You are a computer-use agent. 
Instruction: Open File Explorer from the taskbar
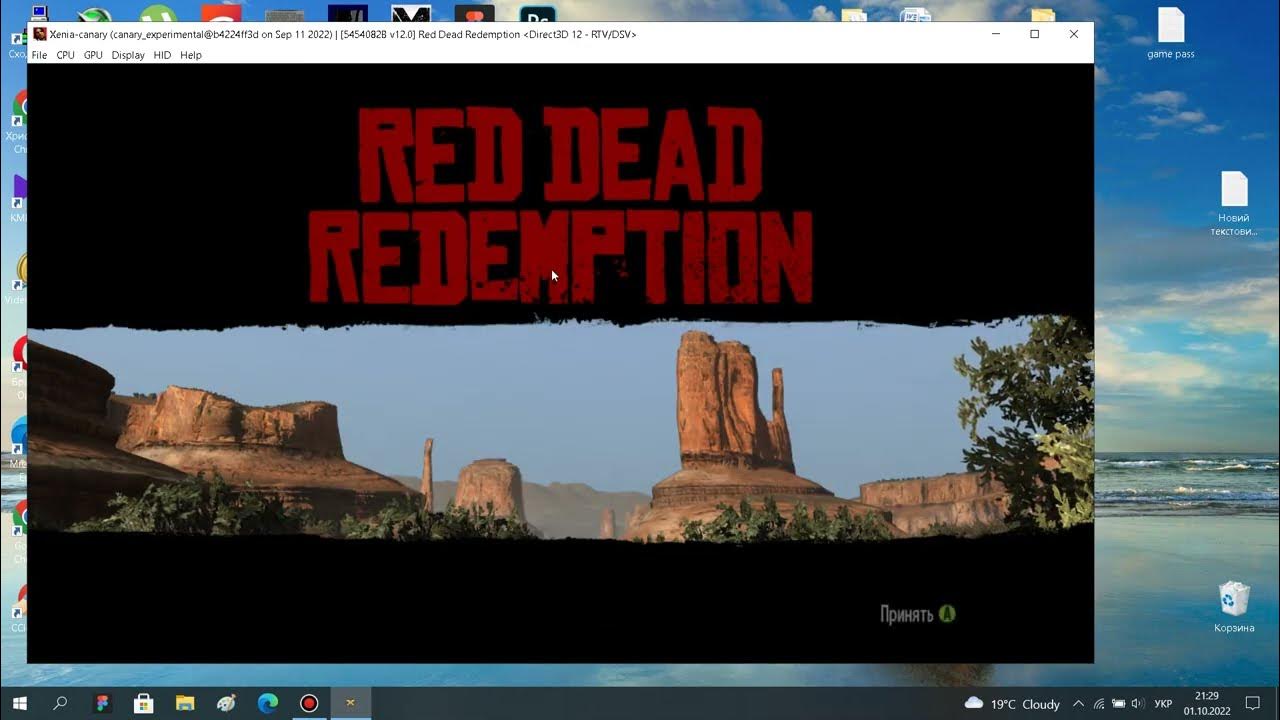pos(184,703)
